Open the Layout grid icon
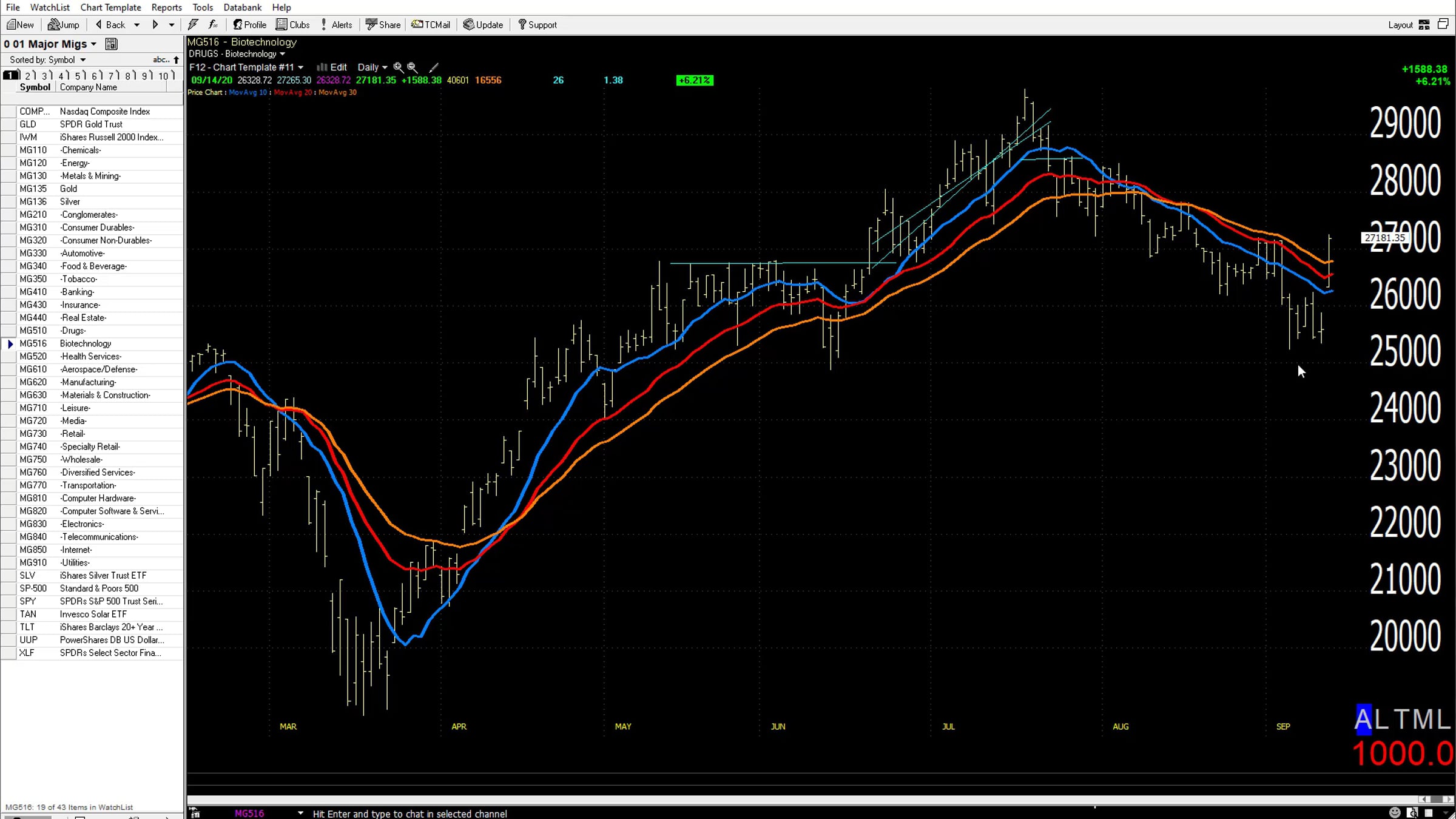The width and height of the screenshot is (1456, 819). pyautogui.click(x=1424, y=25)
